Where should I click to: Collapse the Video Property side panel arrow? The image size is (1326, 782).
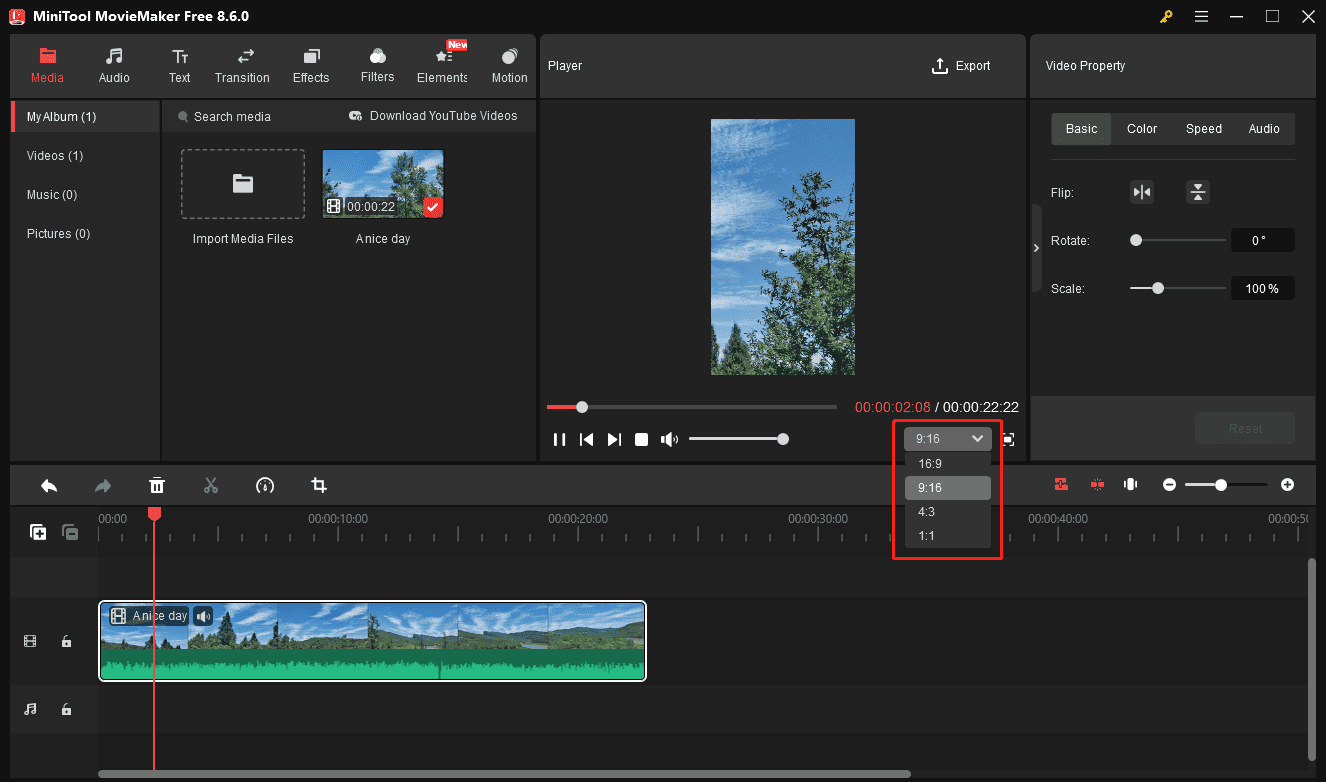click(1036, 248)
